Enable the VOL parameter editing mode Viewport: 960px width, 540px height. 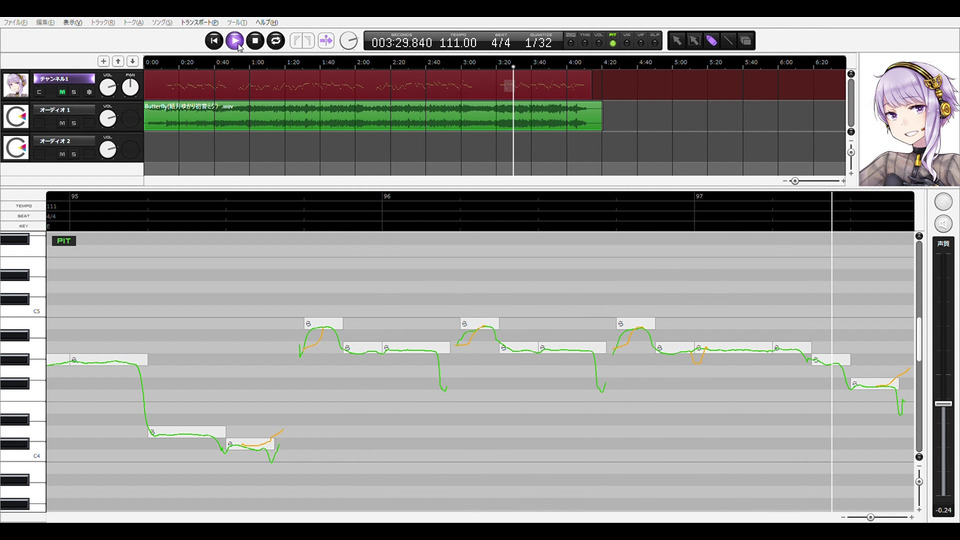pos(599,40)
